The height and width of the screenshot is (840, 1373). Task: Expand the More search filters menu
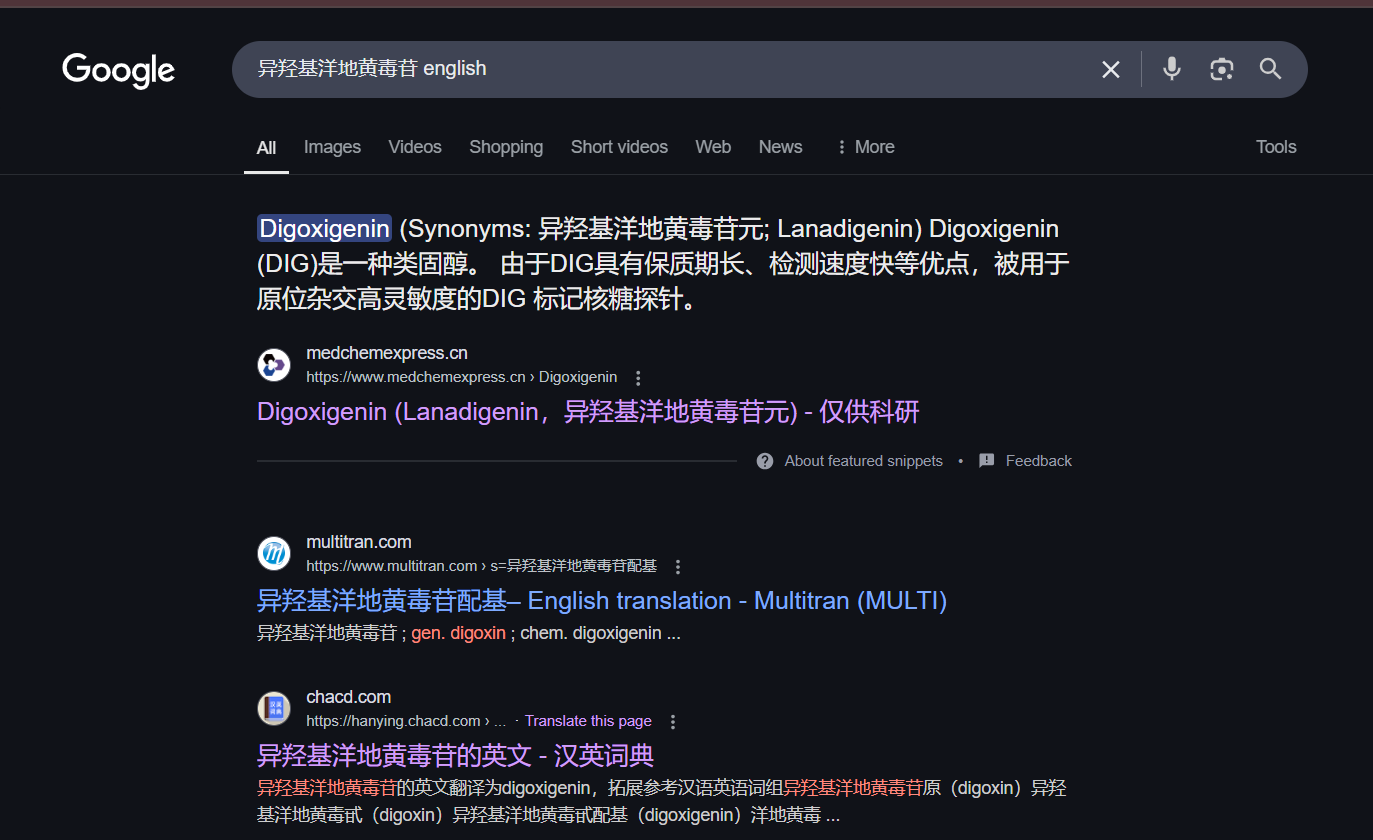pyautogui.click(x=865, y=147)
